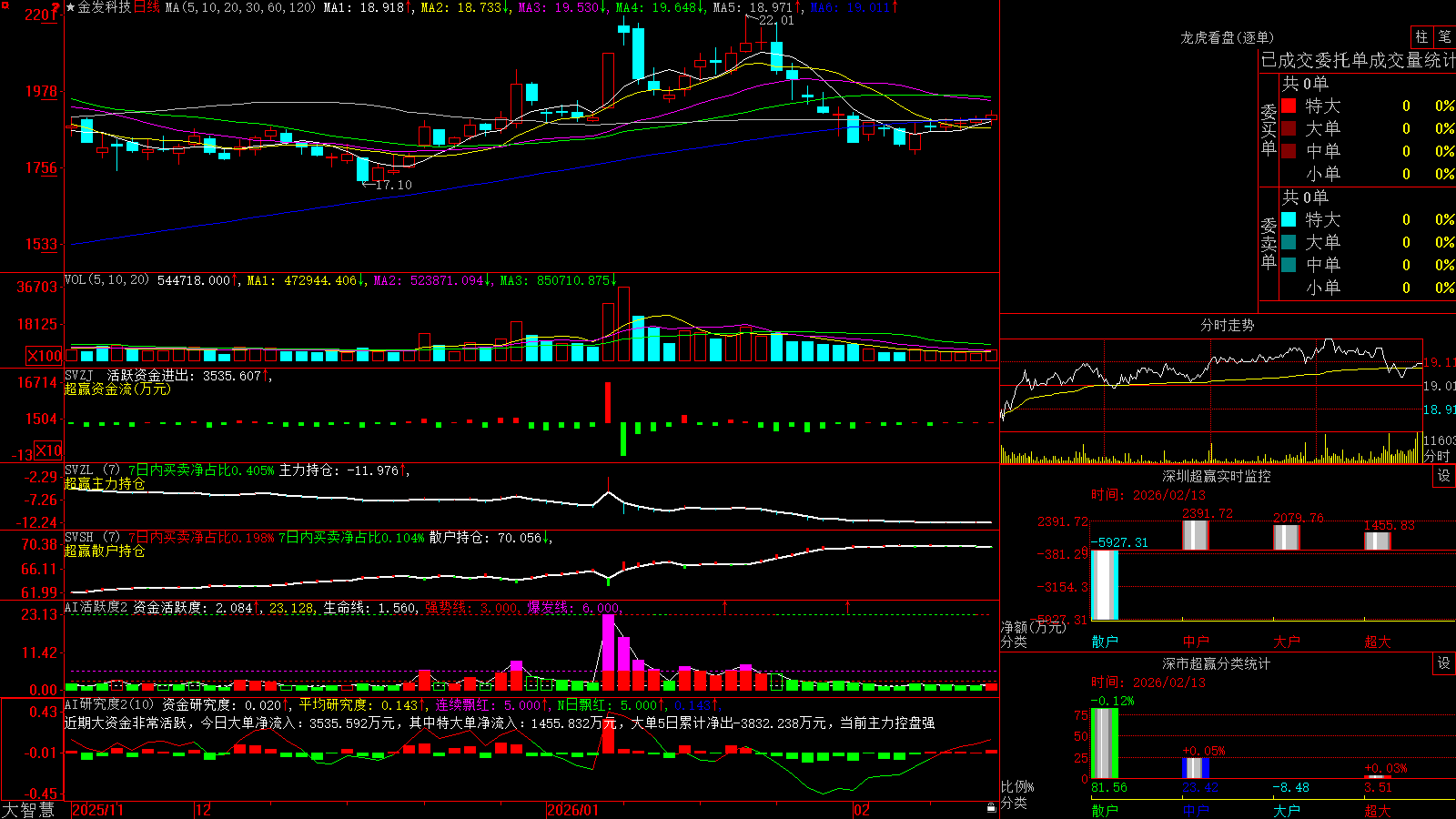Click the star icon before 金发科技
1456x819 pixels.
pos(70,7)
